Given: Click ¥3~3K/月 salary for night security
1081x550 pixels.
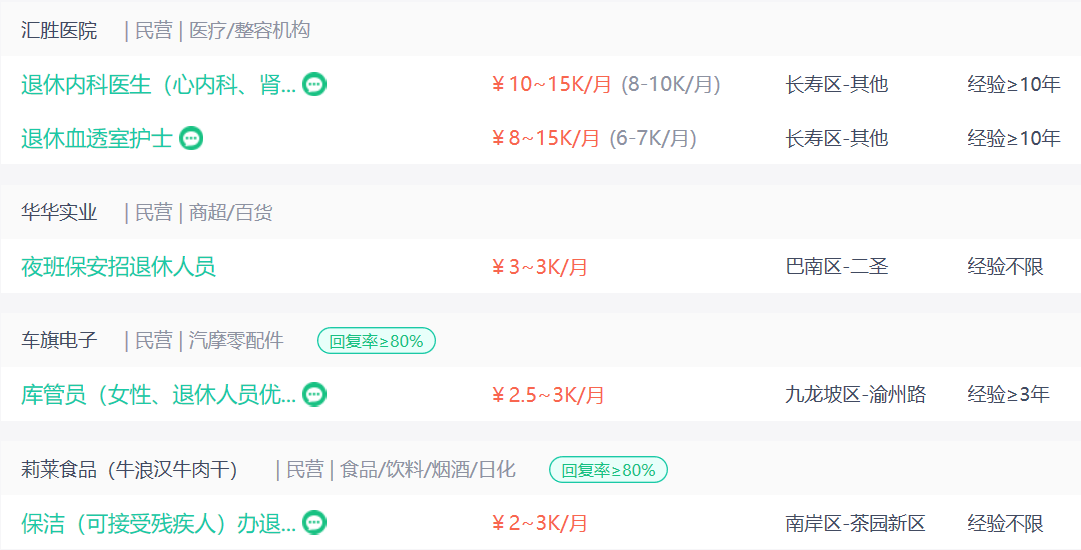Looking at the screenshot, I should coord(540,267).
